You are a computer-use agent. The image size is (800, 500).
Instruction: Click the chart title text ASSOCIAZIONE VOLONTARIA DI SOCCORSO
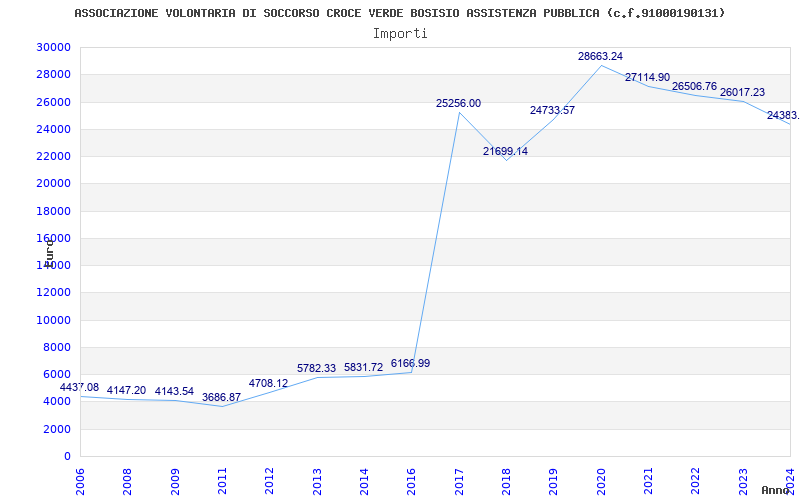(x=198, y=13)
